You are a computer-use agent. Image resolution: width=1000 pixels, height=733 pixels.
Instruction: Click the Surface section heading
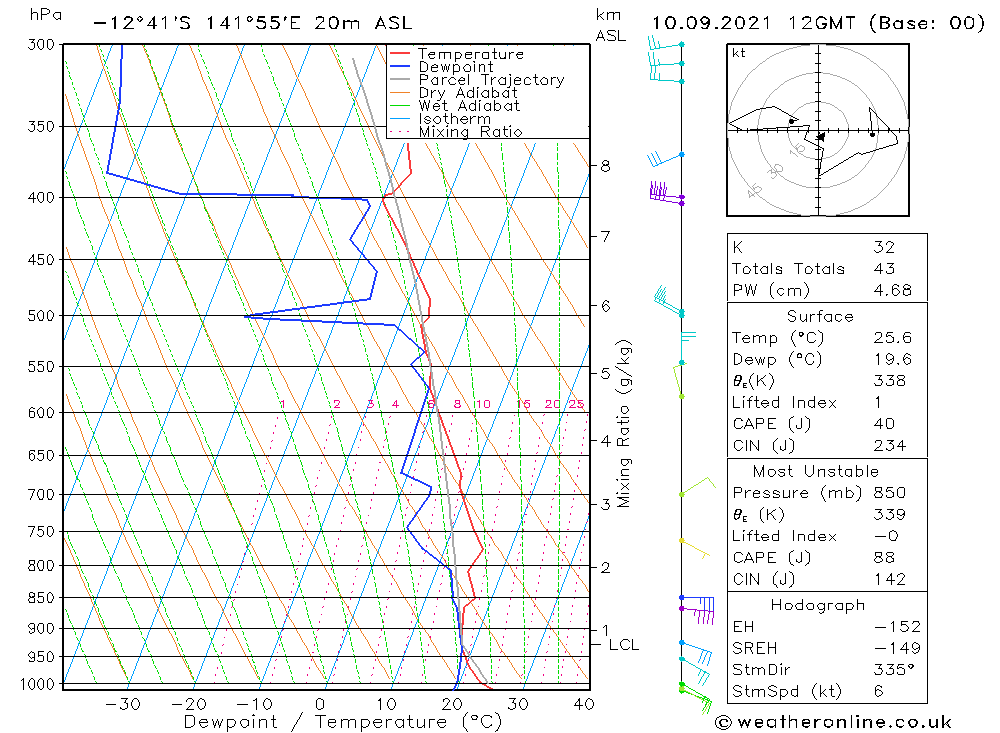pyautogui.click(x=820, y=316)
